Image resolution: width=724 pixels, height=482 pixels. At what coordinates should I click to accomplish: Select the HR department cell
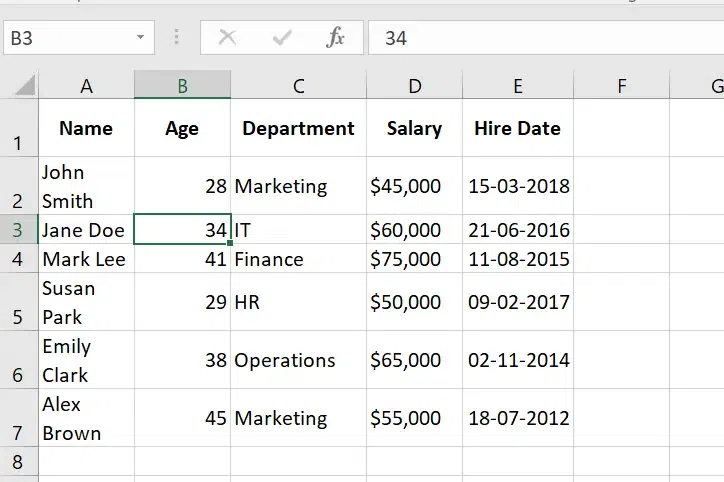tap(299, 302)
